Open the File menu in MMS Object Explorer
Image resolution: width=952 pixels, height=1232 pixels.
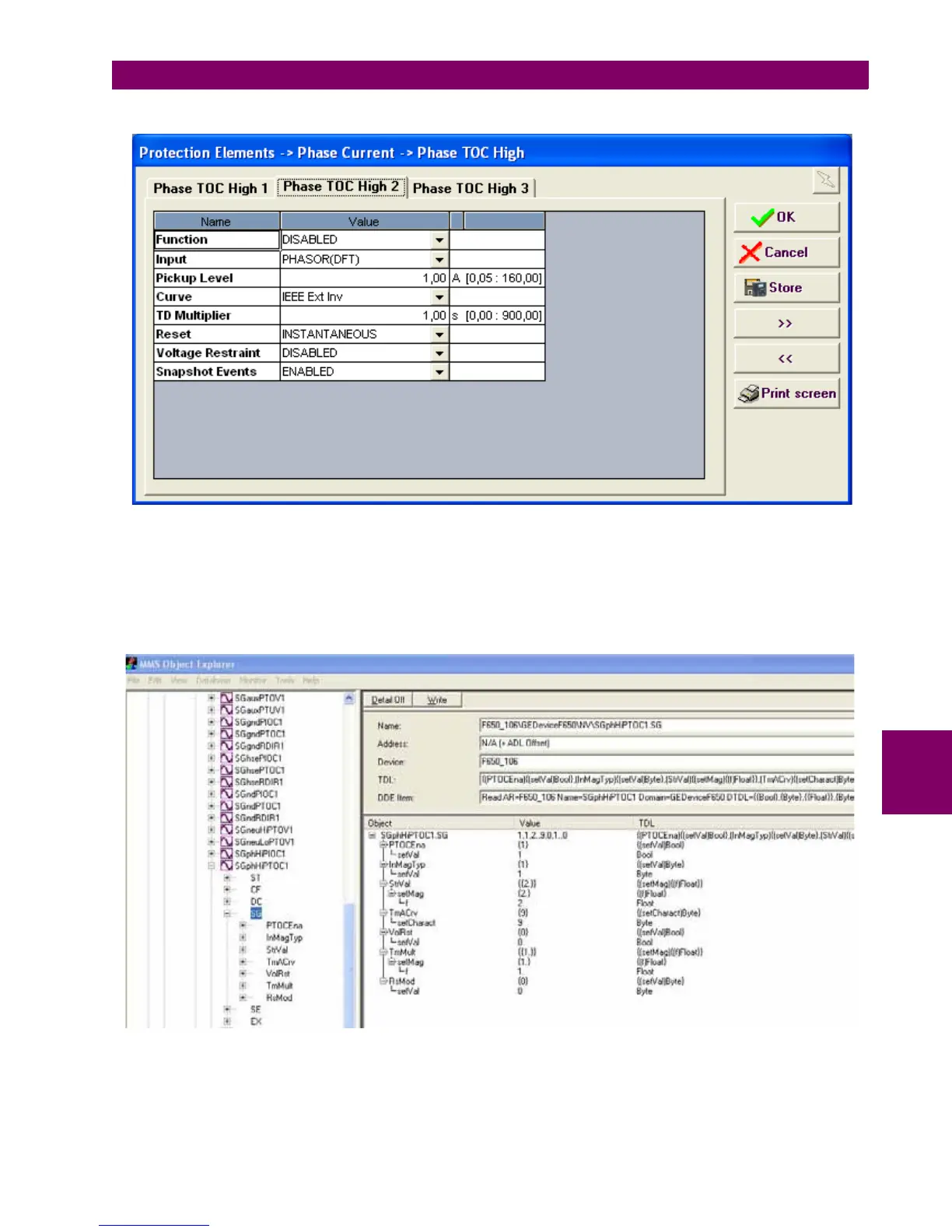(133, 681)
